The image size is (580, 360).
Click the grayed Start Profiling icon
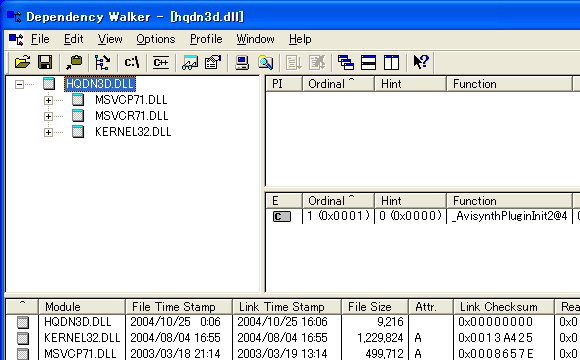294,62
